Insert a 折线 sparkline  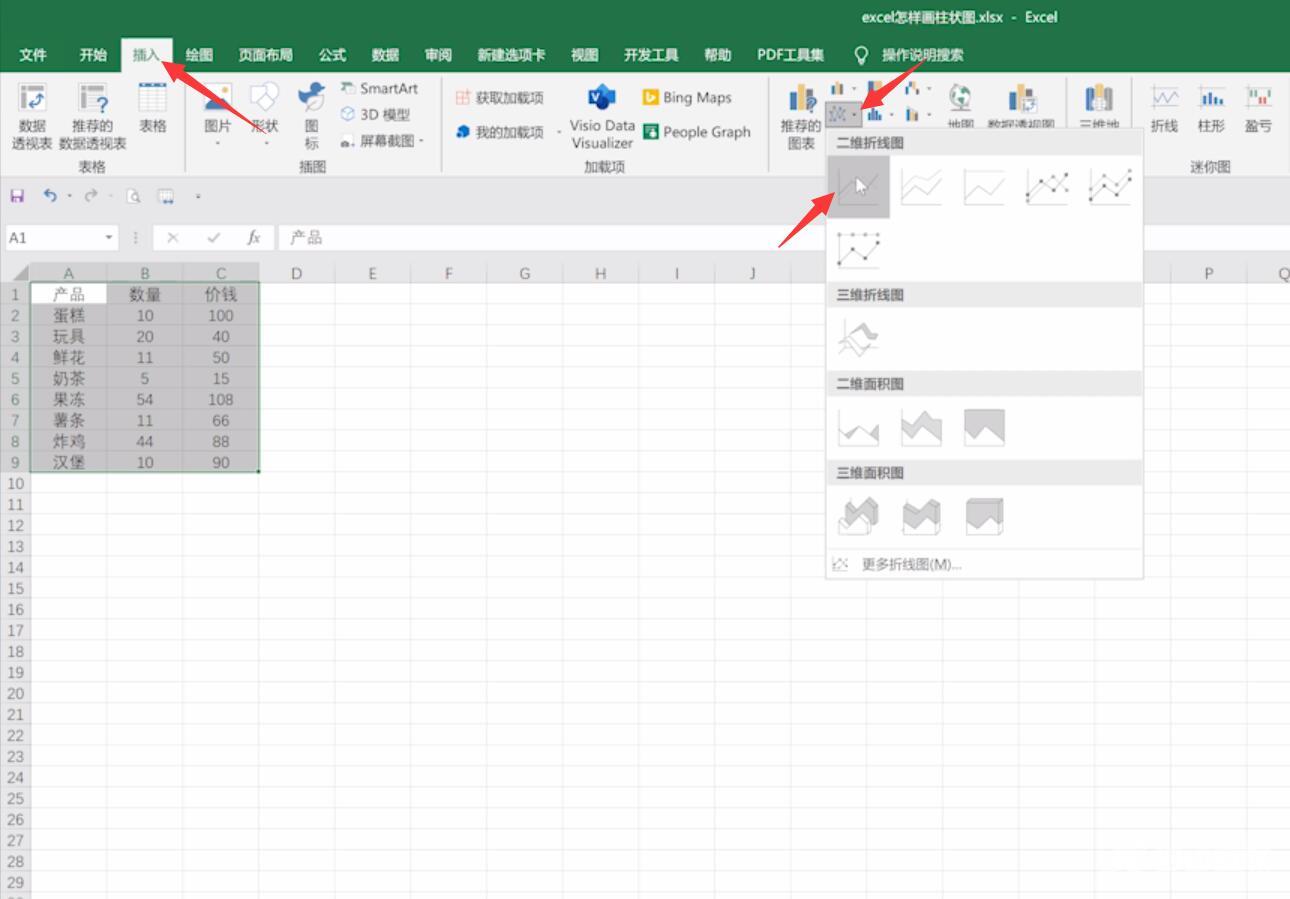tap(1164, 109)
